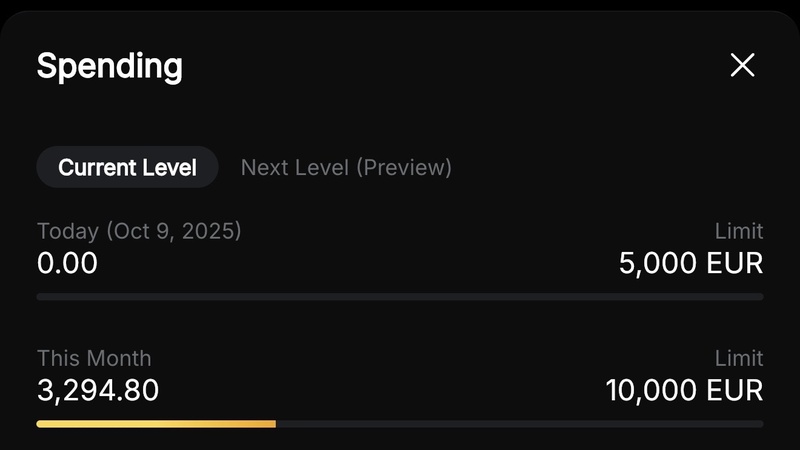Click the Spending panel heading
800x450 pixels.
click(x=109, y=66)
